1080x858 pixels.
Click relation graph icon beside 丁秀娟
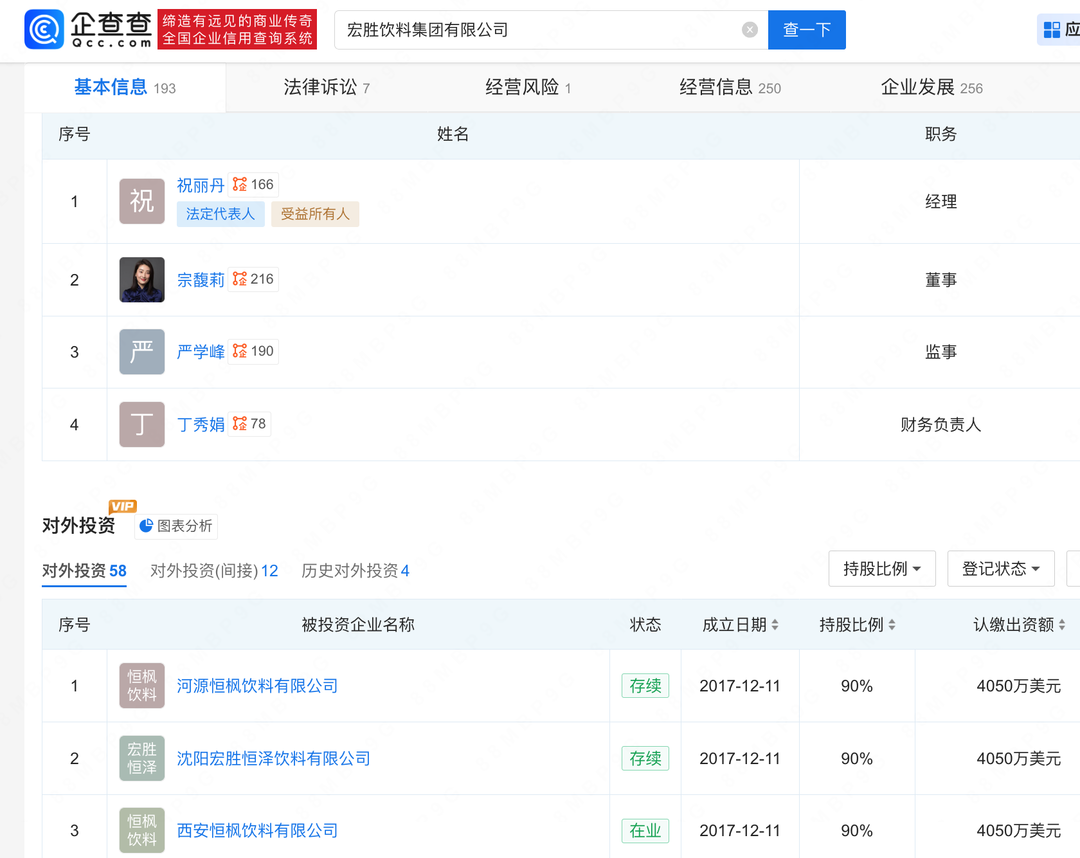(240, 424)
